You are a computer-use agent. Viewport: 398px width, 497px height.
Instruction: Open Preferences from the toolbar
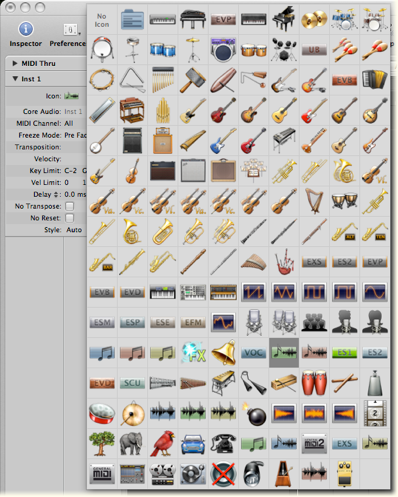click(x=68, y=34)
